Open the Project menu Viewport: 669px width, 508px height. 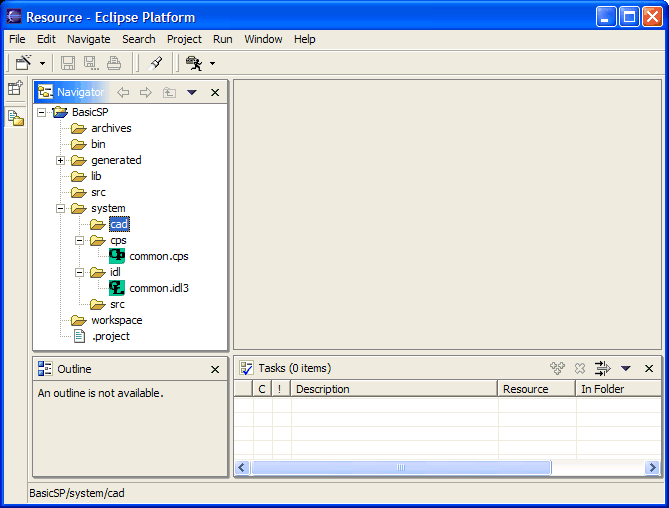[x=184, y=39]
